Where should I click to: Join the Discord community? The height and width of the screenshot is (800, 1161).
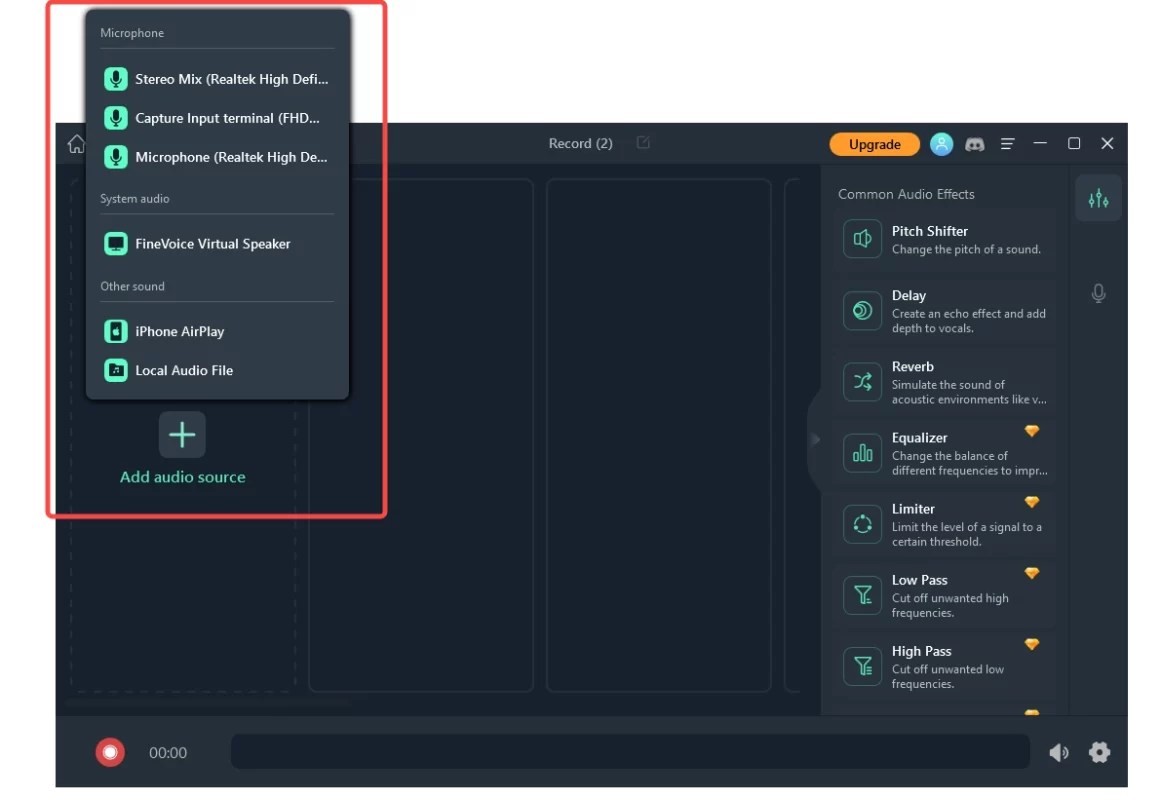[x=975, y=143]
